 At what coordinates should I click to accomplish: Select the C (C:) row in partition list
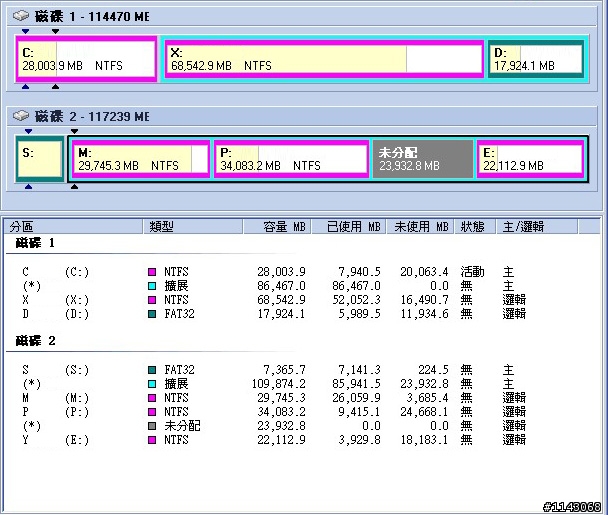pos(273,272)
